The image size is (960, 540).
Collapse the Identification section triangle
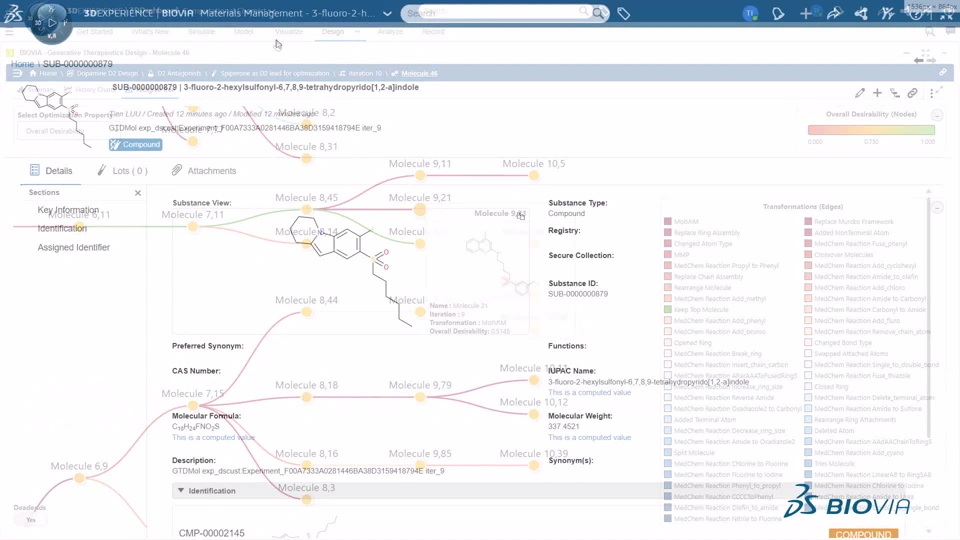[x=181, y=490]
